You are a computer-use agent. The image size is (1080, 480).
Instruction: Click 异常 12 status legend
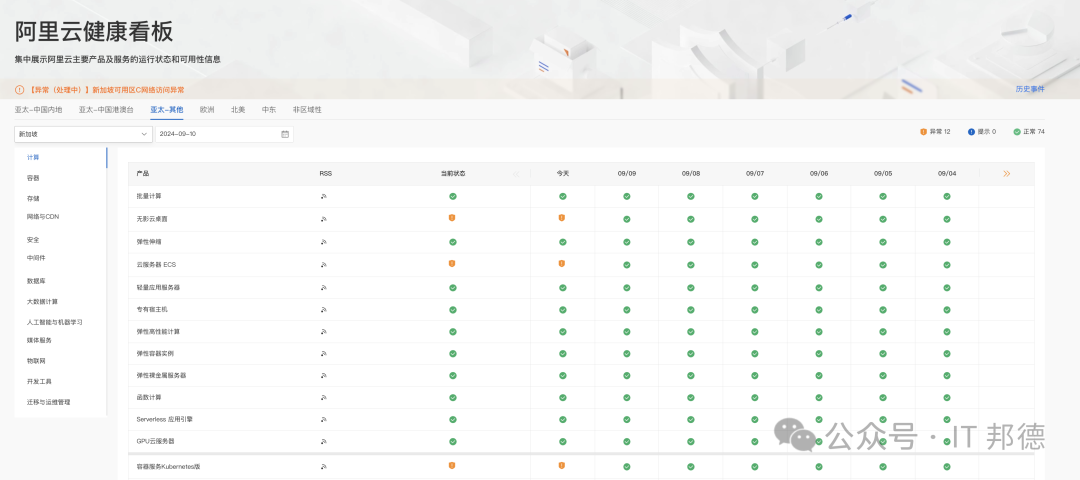point(935,132)
